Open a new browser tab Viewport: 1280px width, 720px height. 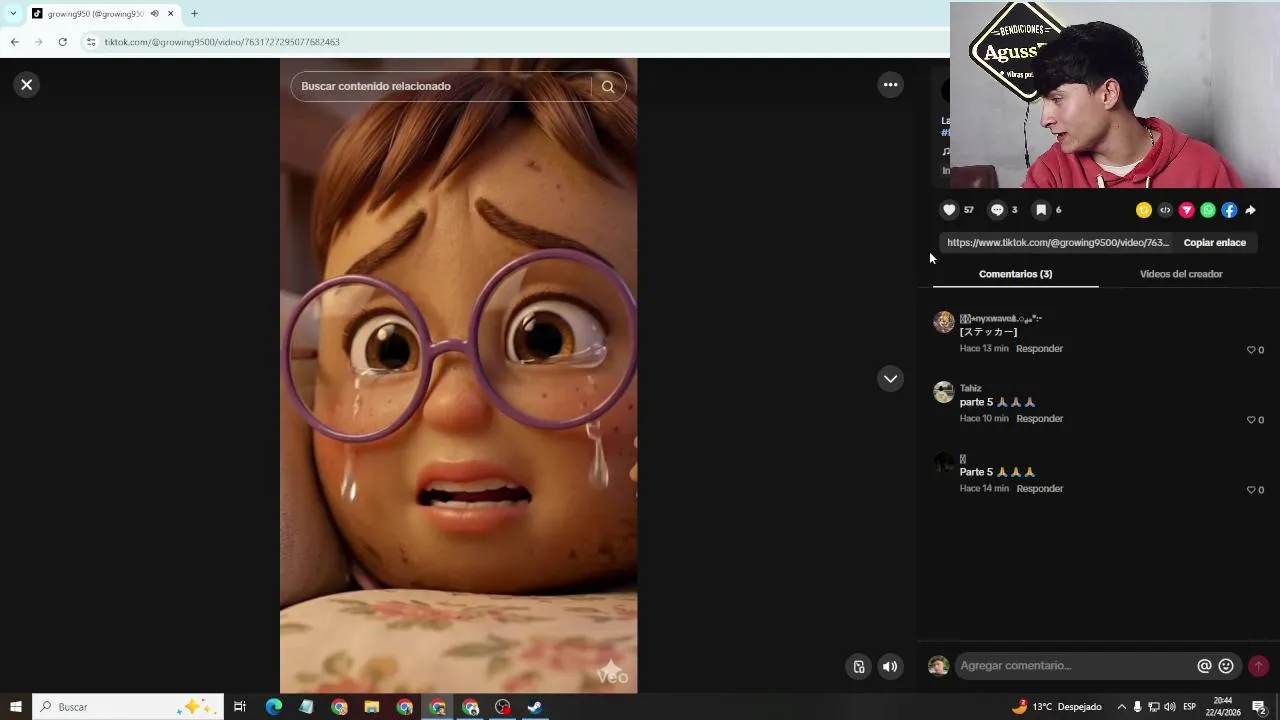[194, 14]
